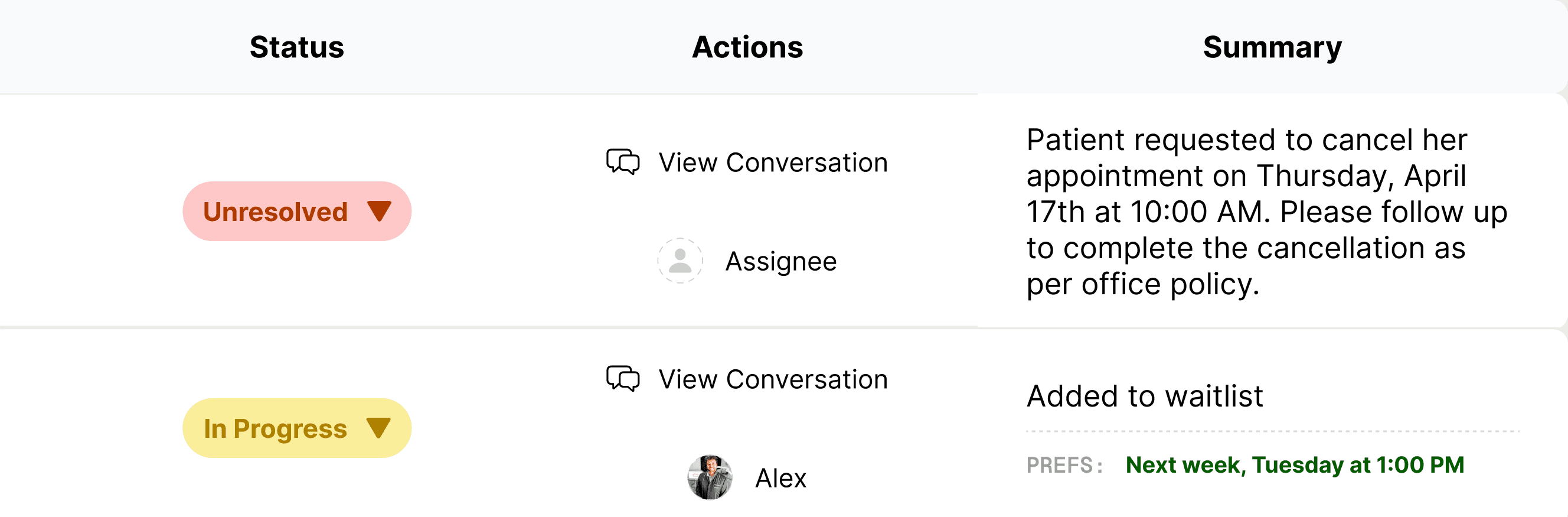1568x517 pixels.
Task: Click the empty assignee placeholder avatar icon
Action: click(680, 261)
